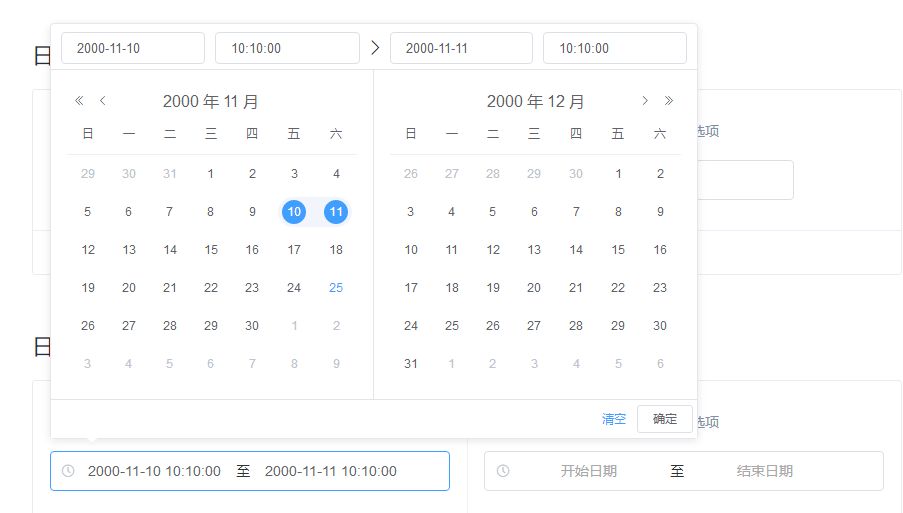The width and height of the screenshot is (903, 513).
Task: Pick November 21 in the left calendar
Action: pyautogui.click(x=169, y=288)
